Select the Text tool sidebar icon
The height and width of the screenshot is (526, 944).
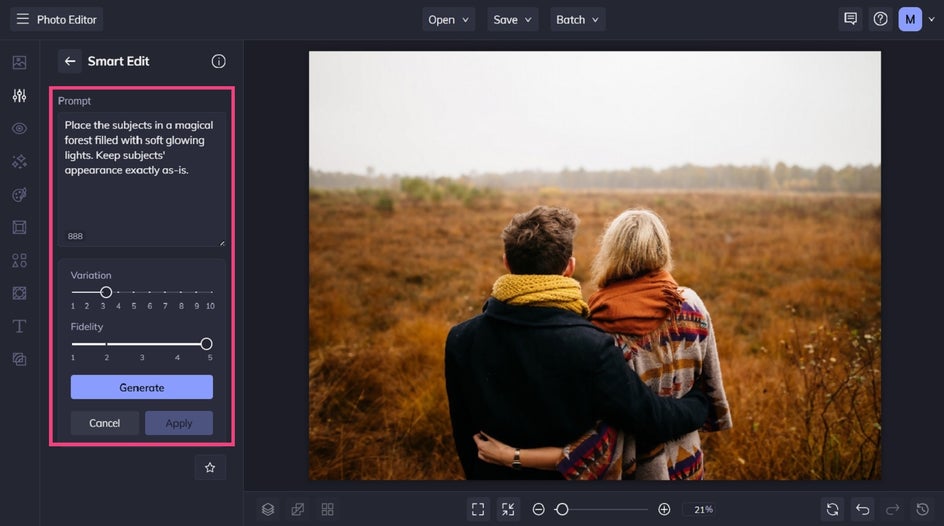click(x=19, y=326)
